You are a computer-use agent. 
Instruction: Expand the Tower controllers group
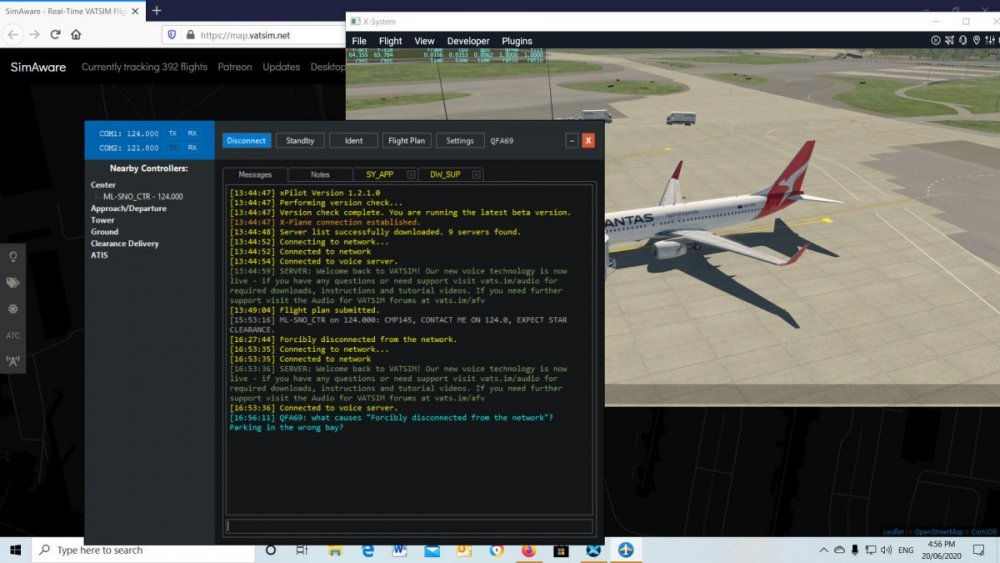102,220
